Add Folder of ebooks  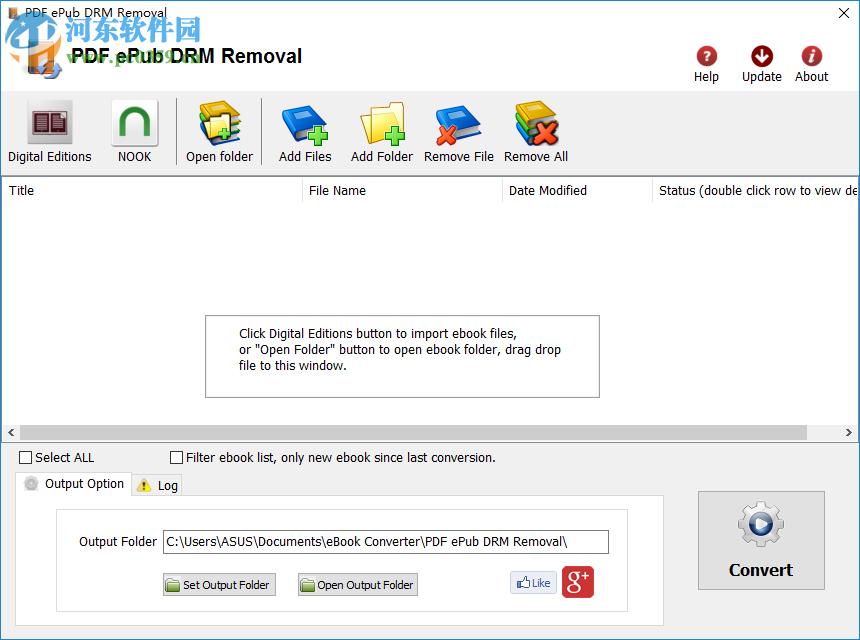[381, 131]
